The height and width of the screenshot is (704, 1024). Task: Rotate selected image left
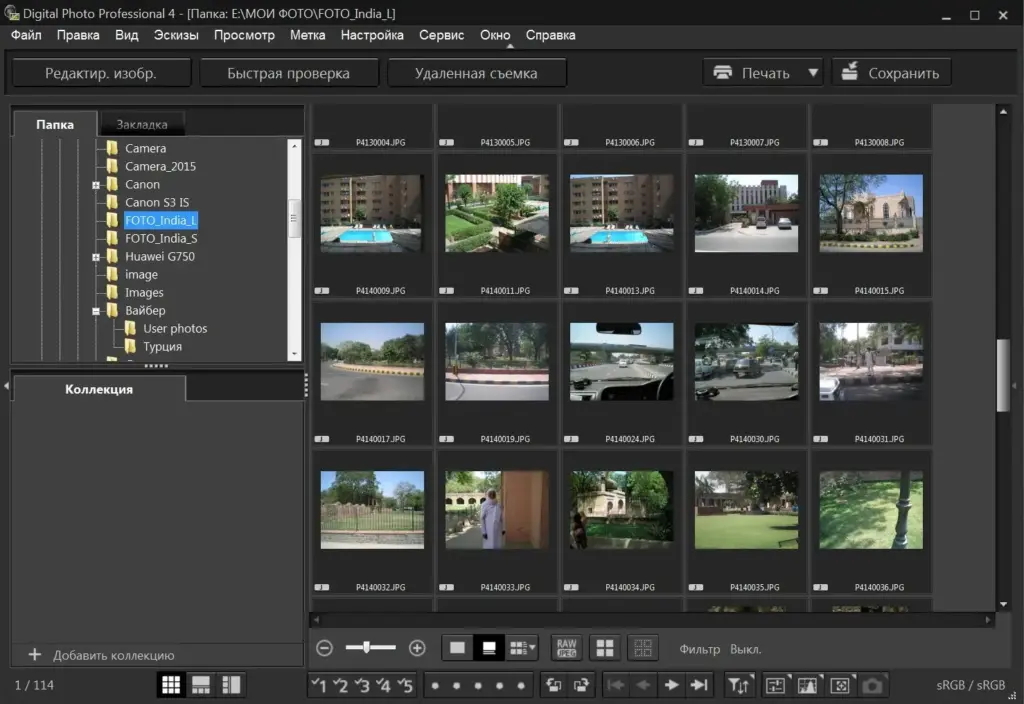[554, 685]
